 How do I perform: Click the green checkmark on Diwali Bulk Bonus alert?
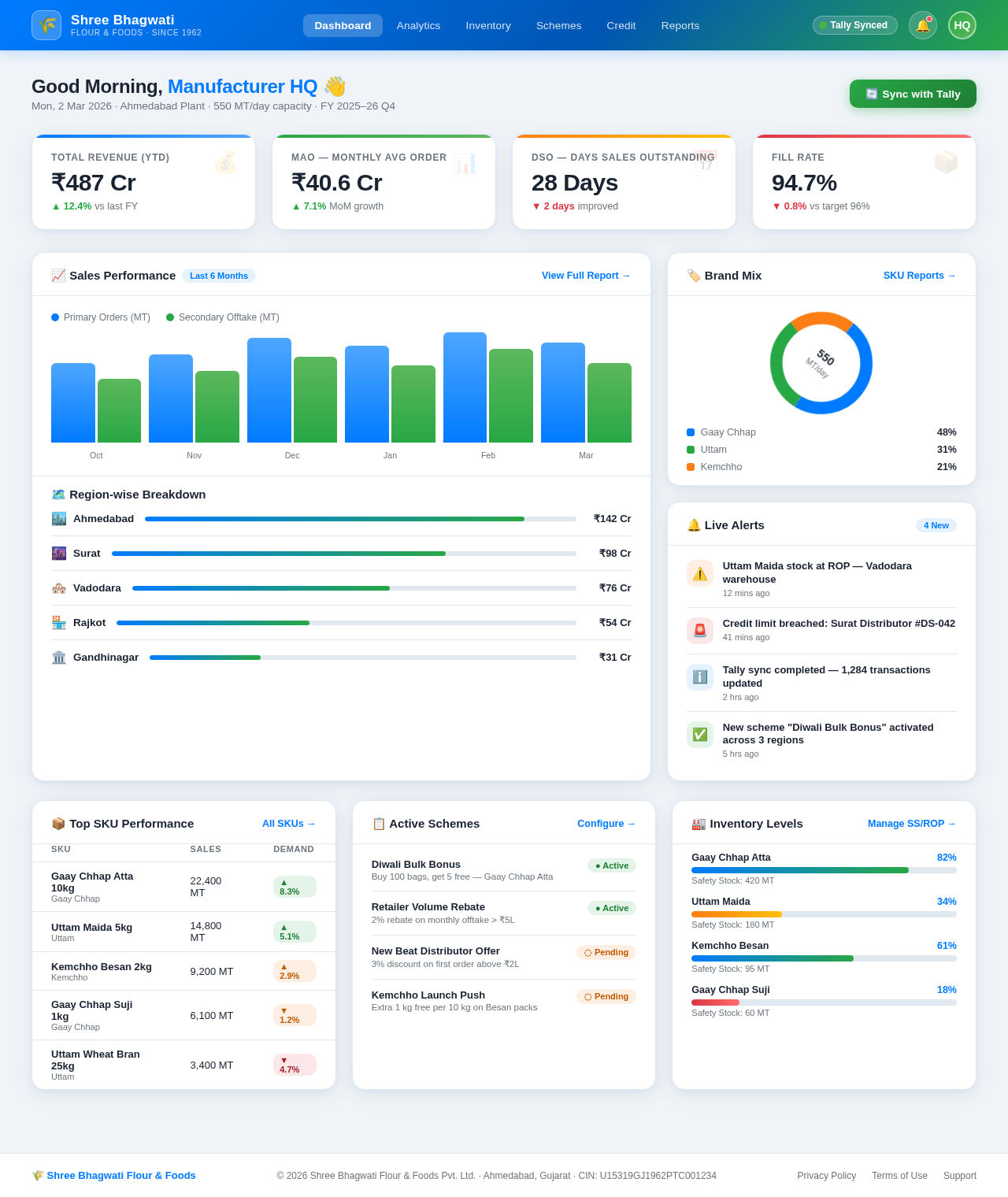click(x=699, y=734)
